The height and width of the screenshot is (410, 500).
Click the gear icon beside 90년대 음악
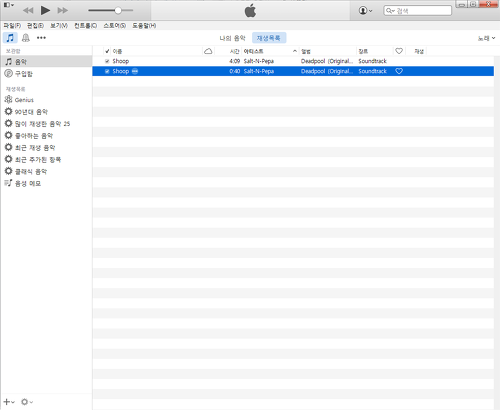(x=8, y=111)
